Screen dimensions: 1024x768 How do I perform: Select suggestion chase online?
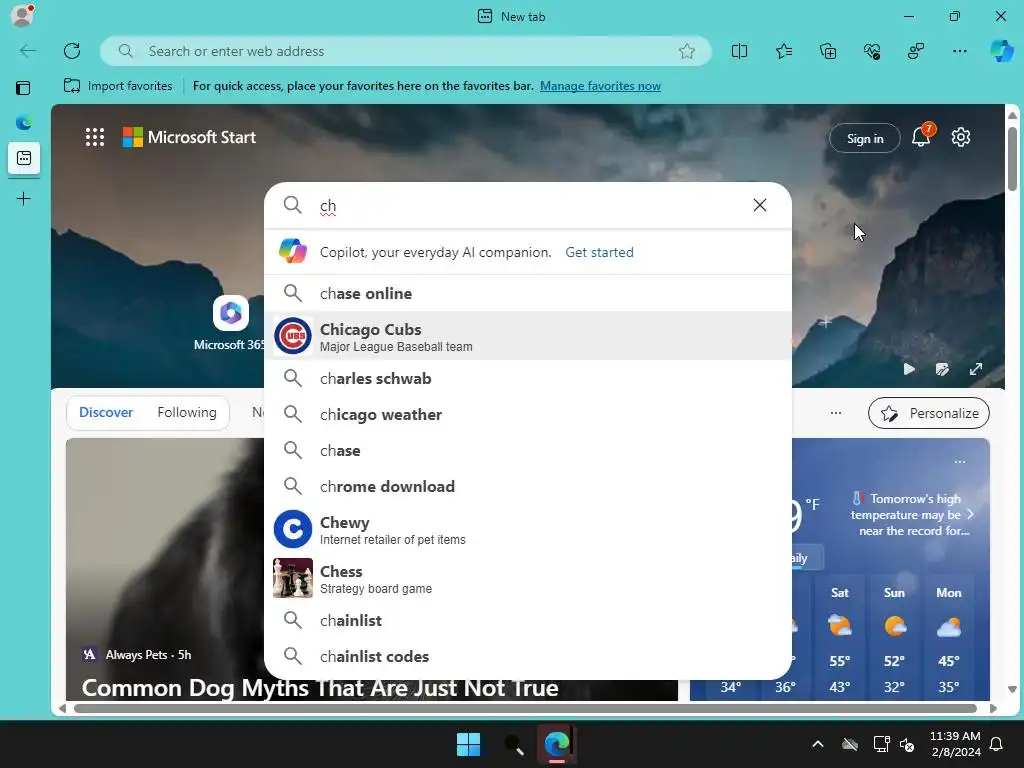(x=528, y=293)
